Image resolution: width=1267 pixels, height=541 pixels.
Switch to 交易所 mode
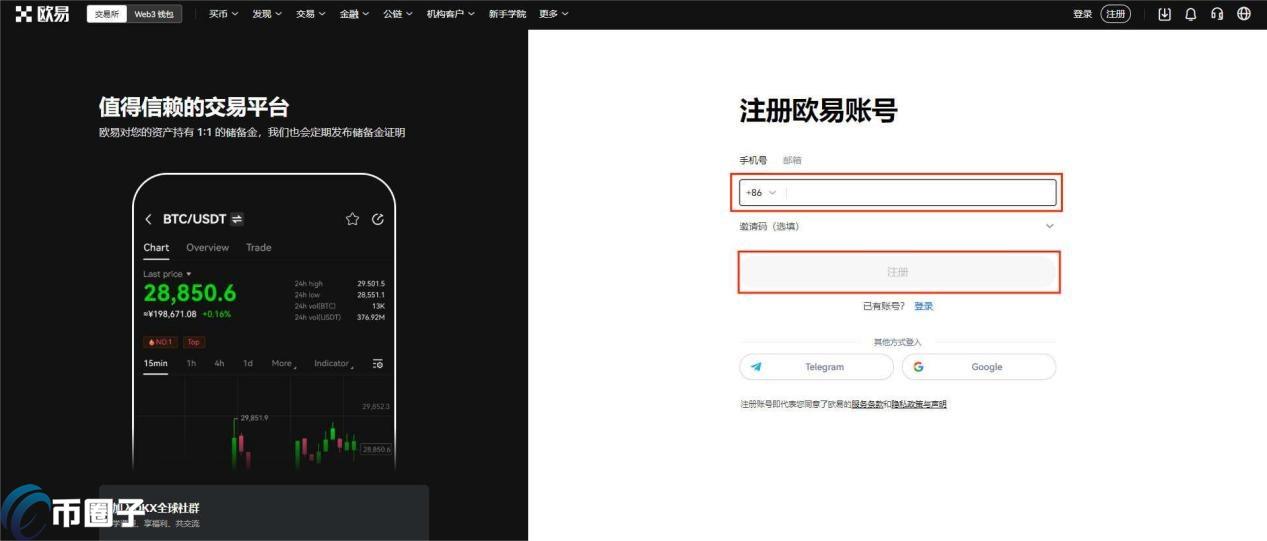[107, 14]
